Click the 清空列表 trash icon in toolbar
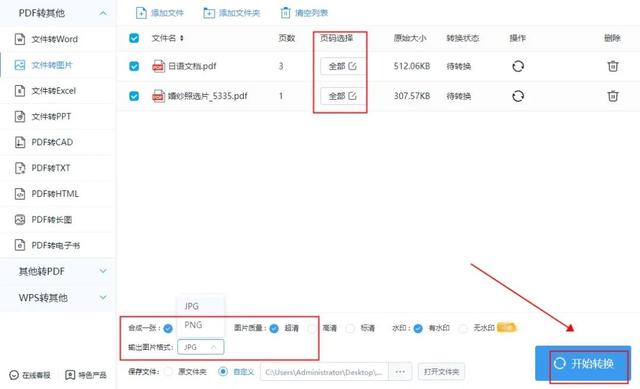The height and width of the screenshot is (389, 640). pos(285,13)
